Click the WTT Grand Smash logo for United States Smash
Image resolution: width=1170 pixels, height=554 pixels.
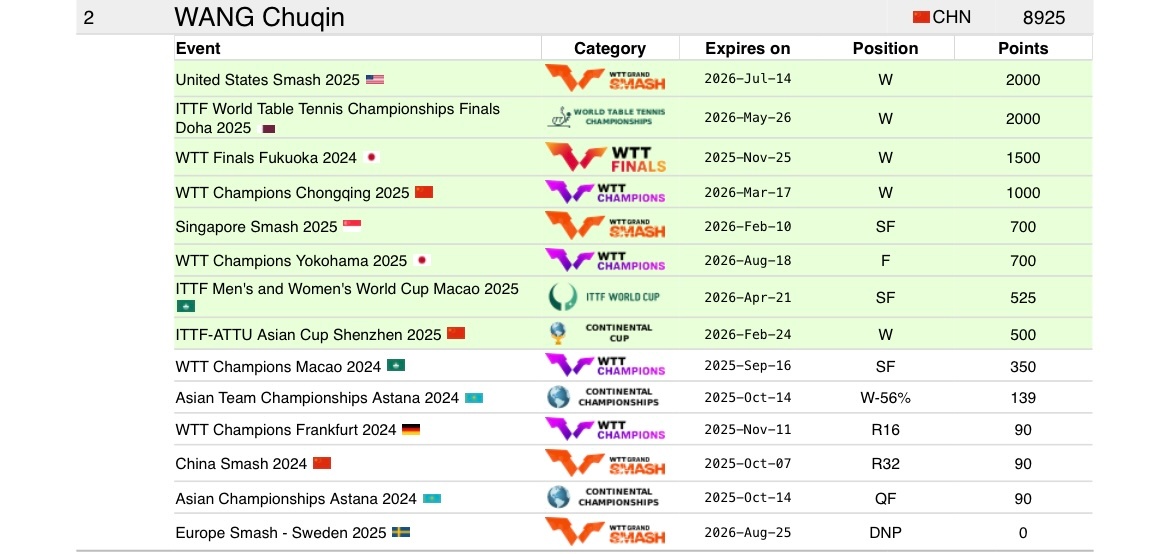pos(605,78)
